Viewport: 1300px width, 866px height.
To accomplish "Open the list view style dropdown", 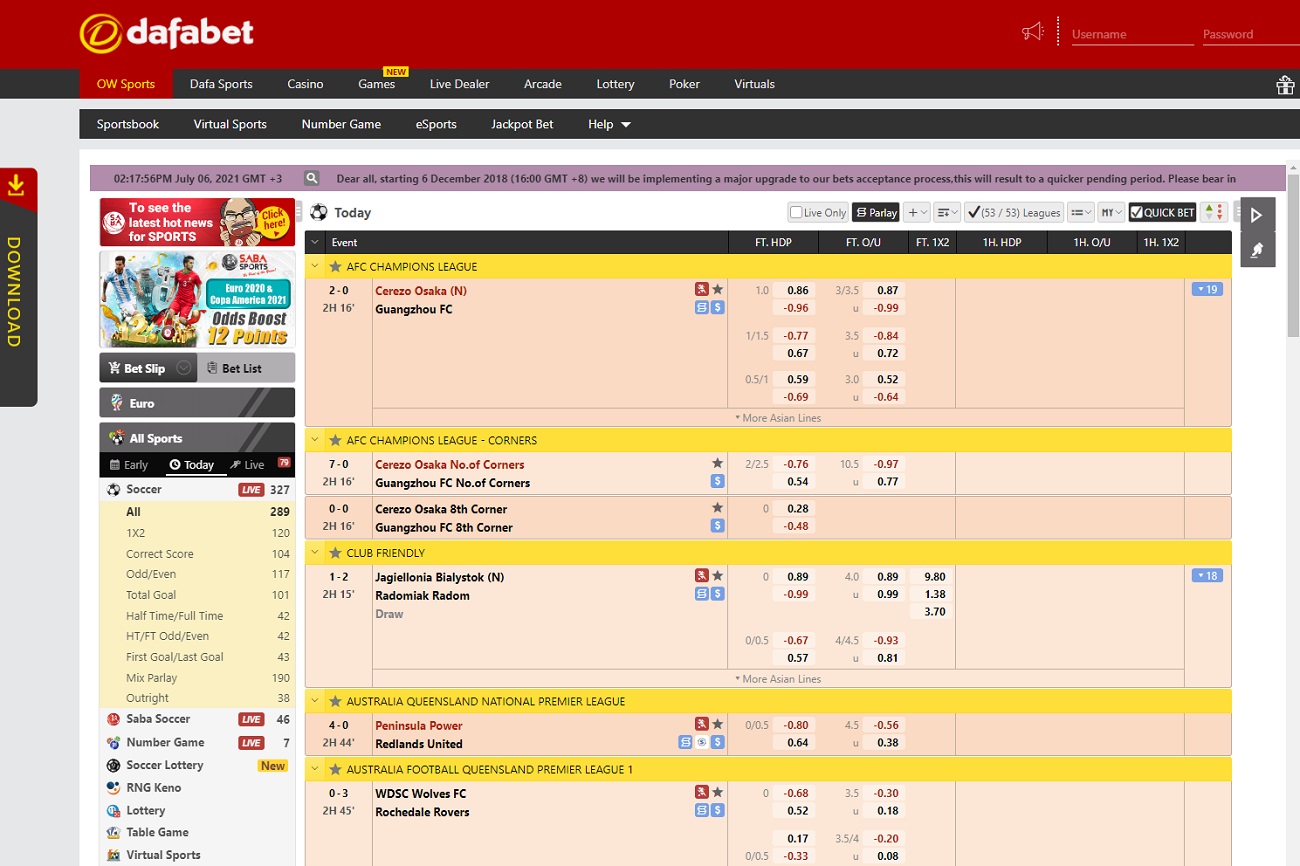I will (x=1081, y=212).
